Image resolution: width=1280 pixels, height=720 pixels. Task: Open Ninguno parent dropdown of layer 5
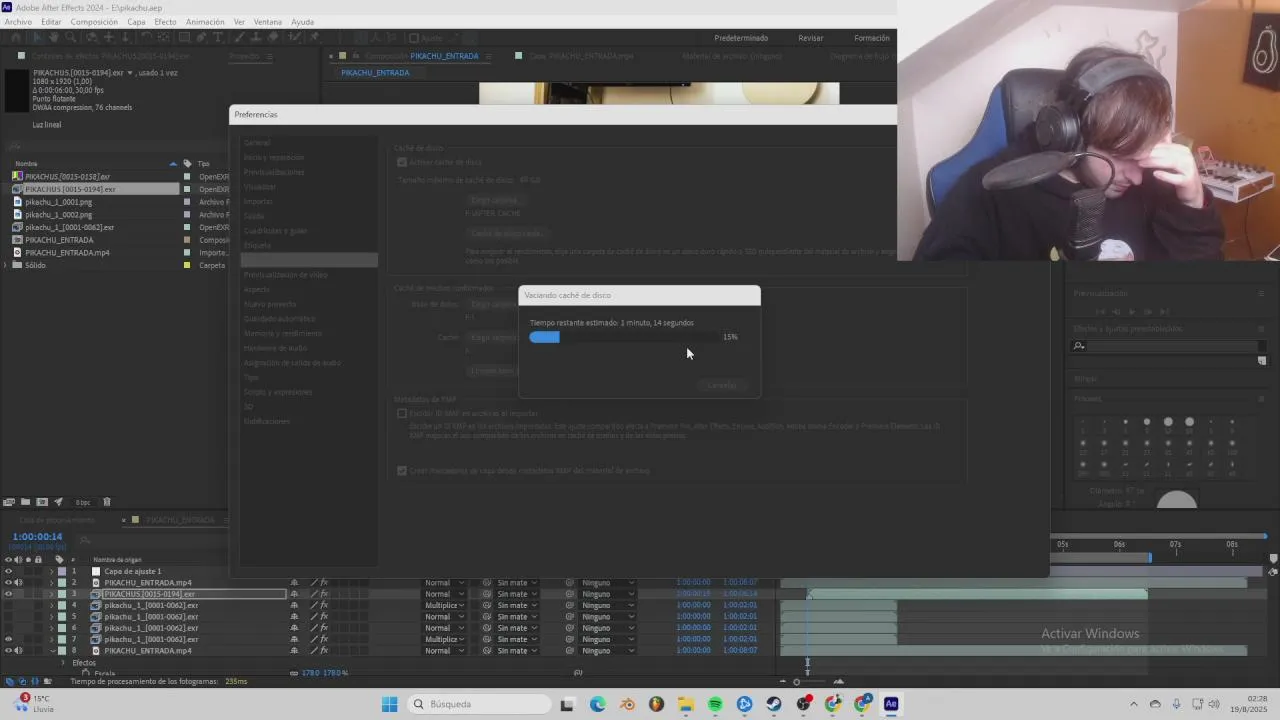[608, 616]
